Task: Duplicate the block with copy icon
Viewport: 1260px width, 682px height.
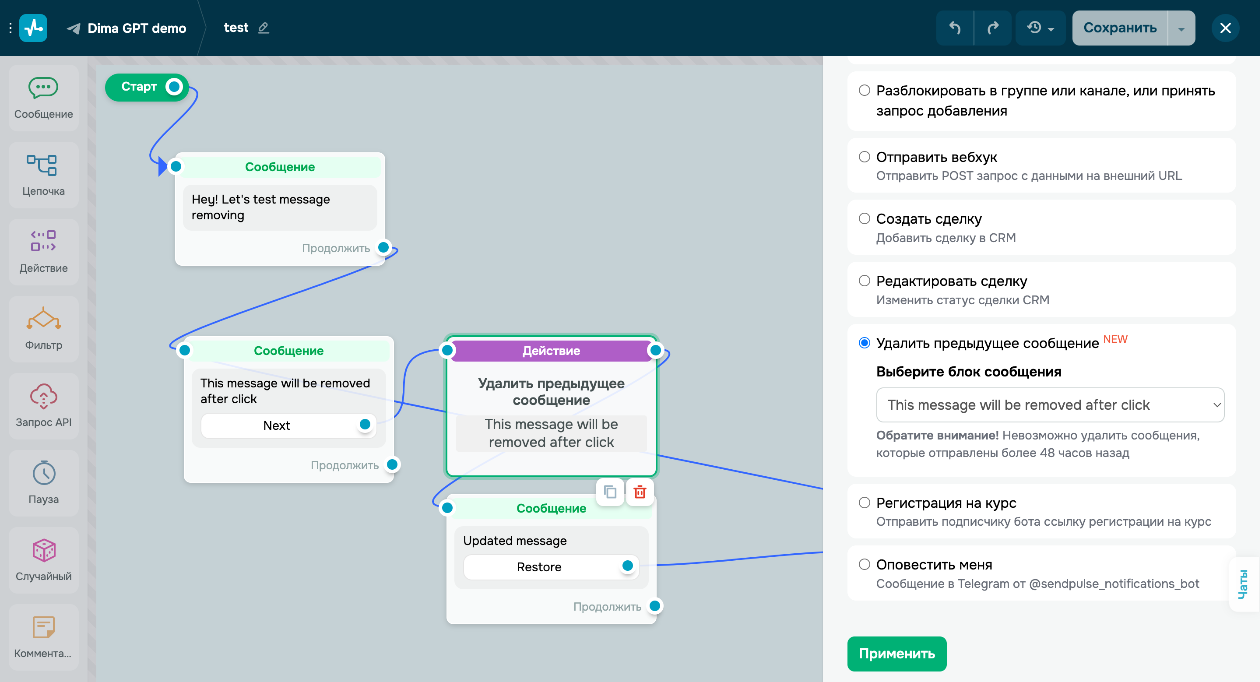Action: coord(610,492)
